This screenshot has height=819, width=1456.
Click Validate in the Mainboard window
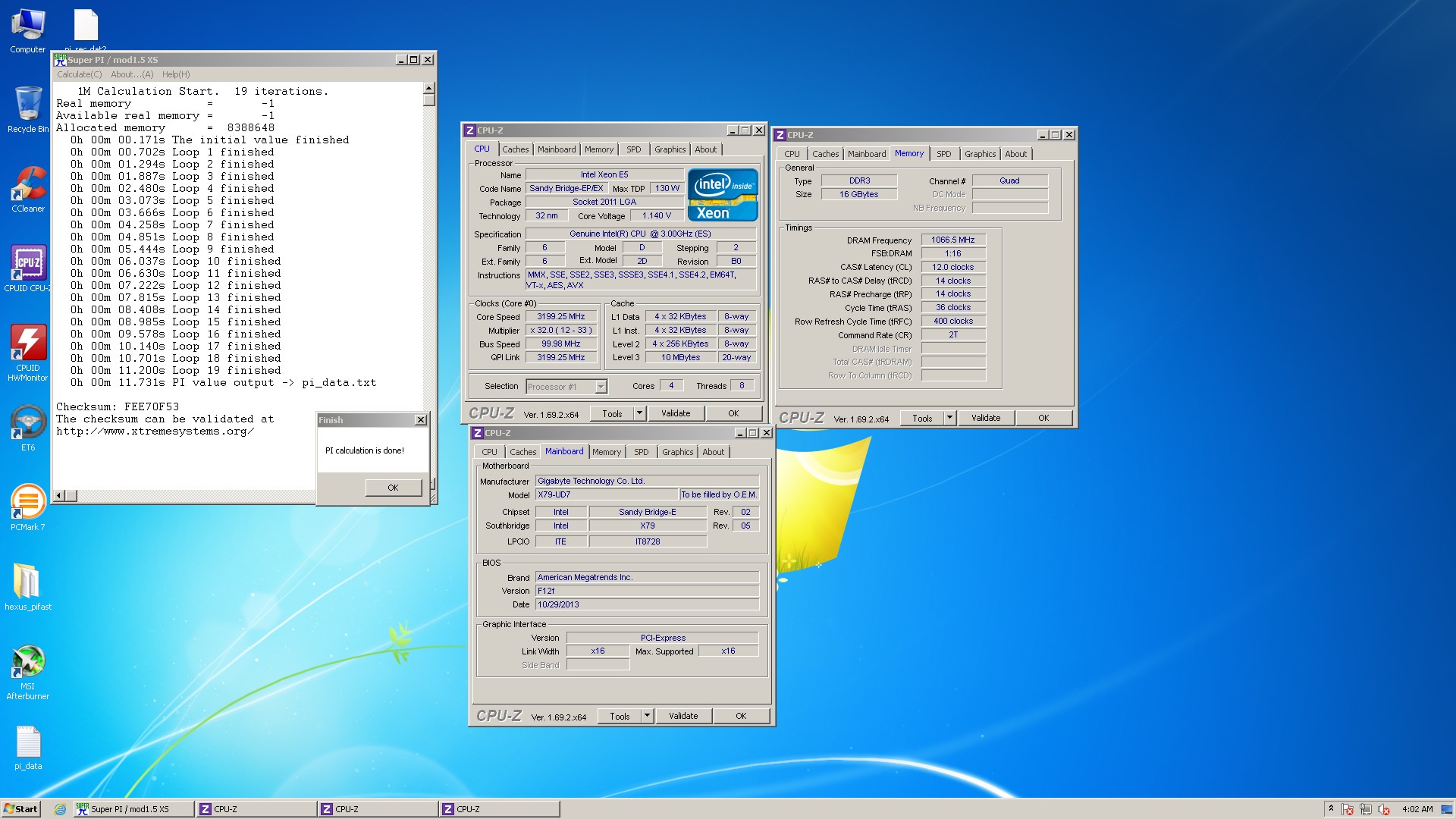point(683,717)
